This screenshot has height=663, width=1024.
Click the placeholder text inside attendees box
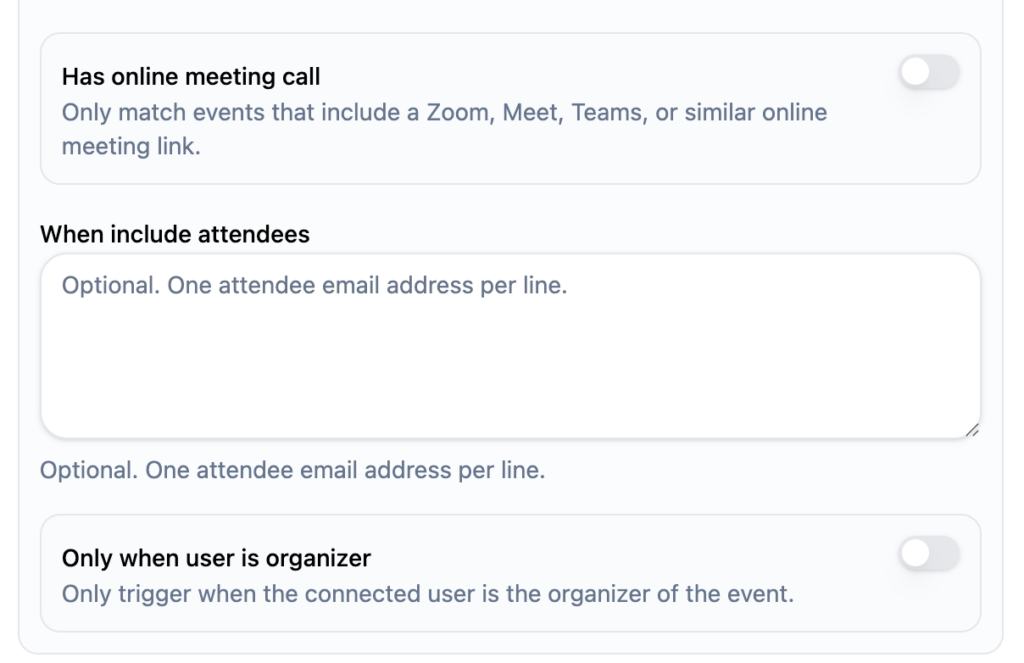pos(314,286)
